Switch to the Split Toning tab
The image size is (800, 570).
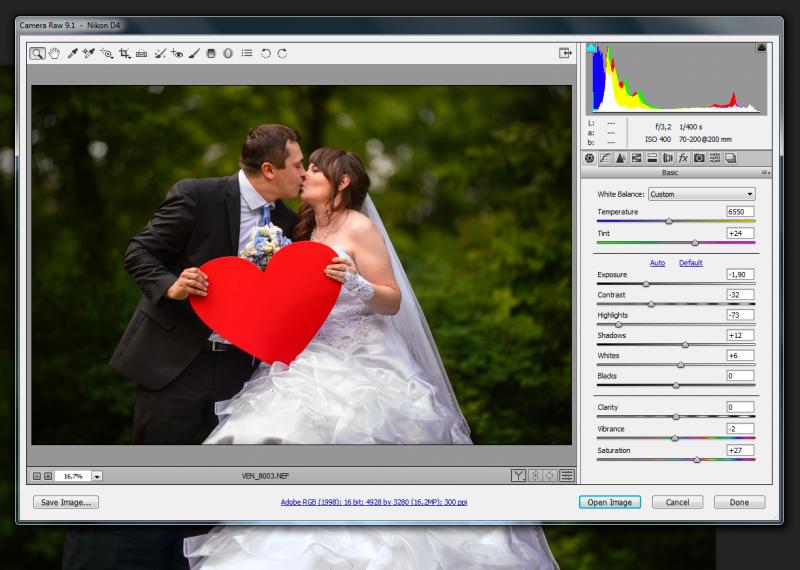pyautogui.click(x=652, y=158)
